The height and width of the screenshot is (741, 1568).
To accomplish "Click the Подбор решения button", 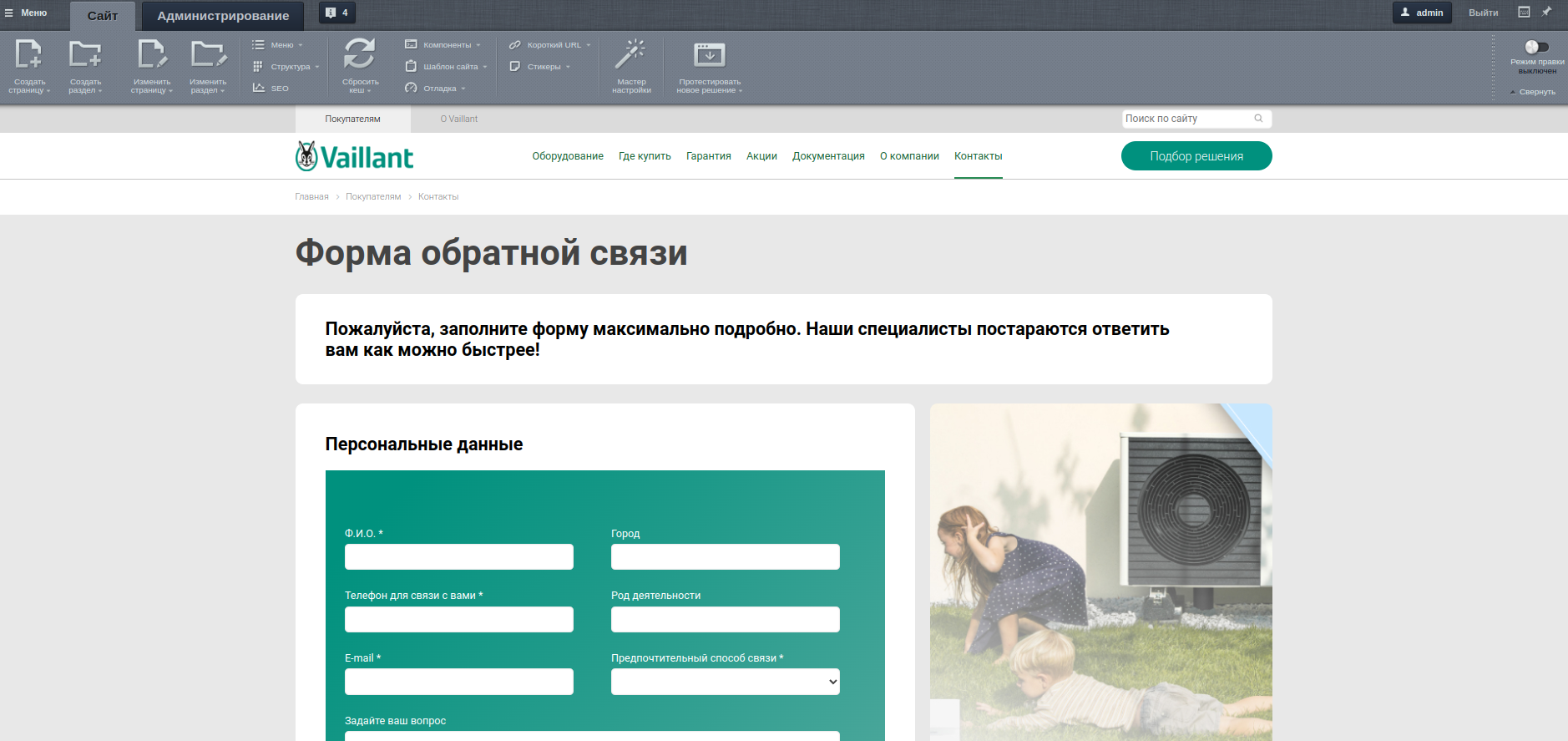I will point(1196,155).
